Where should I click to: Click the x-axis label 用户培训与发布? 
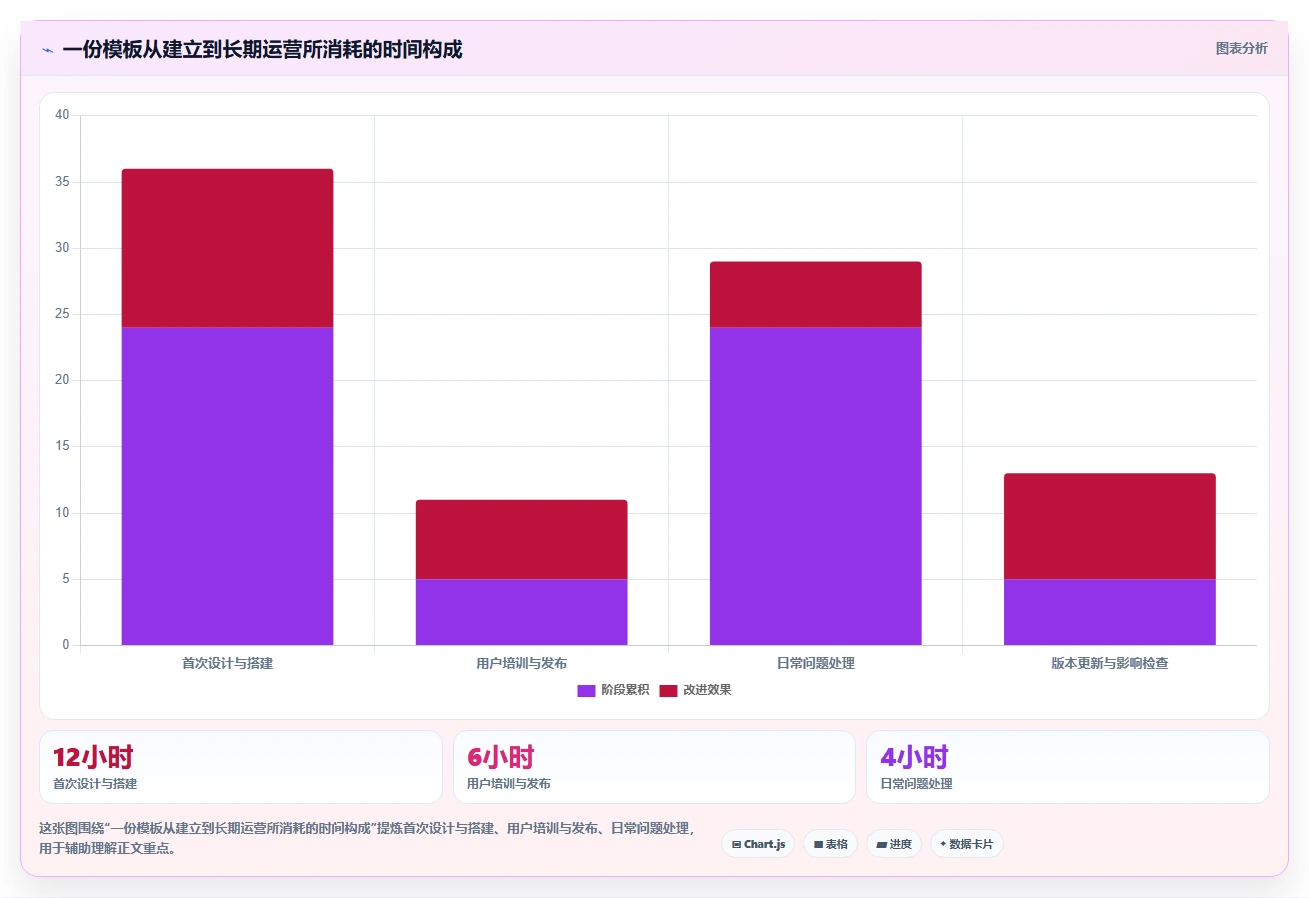[521, 663]
